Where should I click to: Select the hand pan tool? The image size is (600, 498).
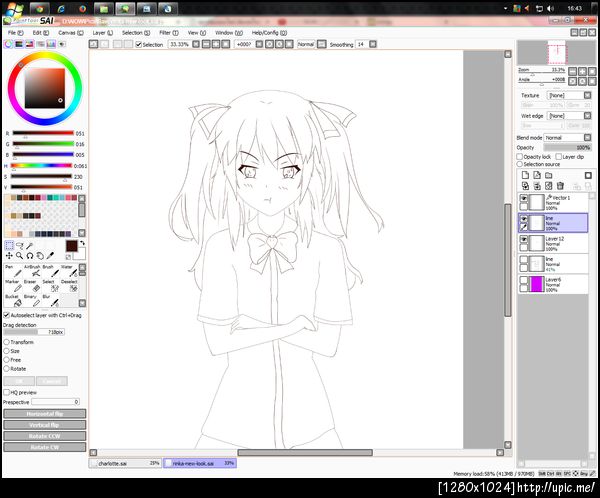click(x=40, y=256)
